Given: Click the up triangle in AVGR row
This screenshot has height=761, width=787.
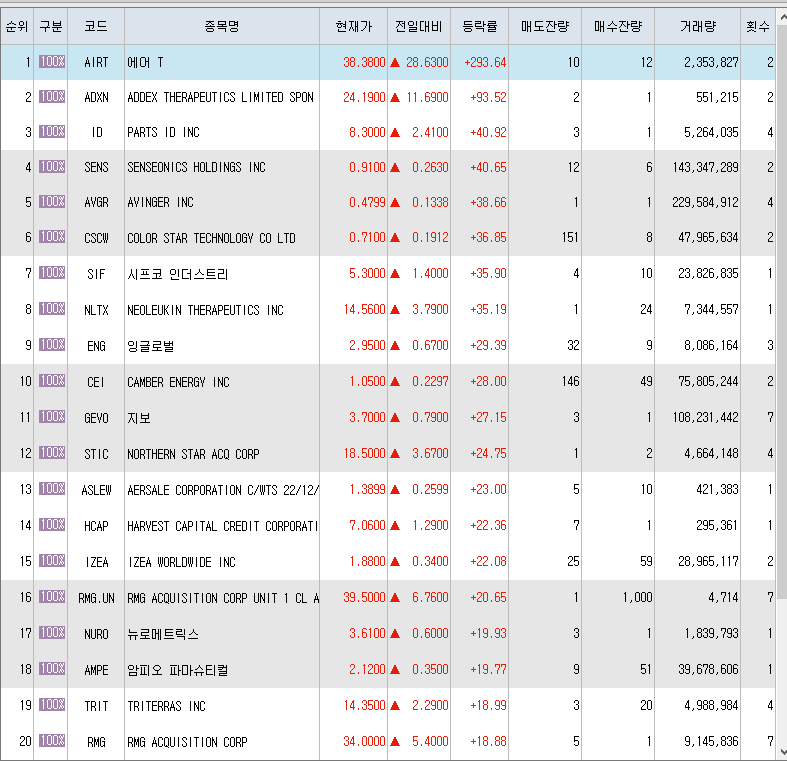Looking at the screenshot, I should tap(395, 202).
